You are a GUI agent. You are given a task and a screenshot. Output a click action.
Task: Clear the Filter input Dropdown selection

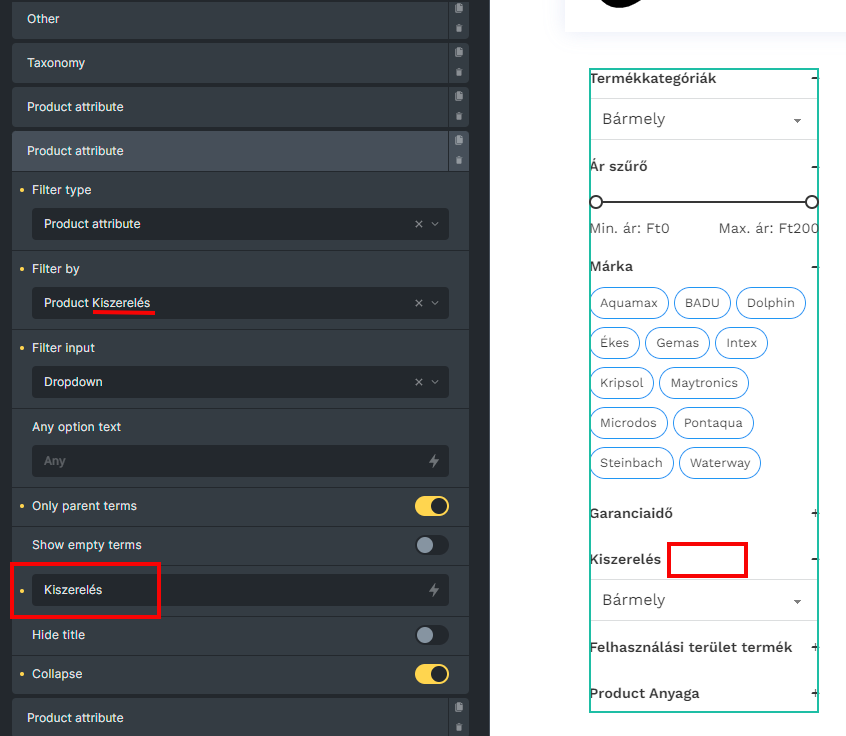pyautogui.click(x=419, y=382)
